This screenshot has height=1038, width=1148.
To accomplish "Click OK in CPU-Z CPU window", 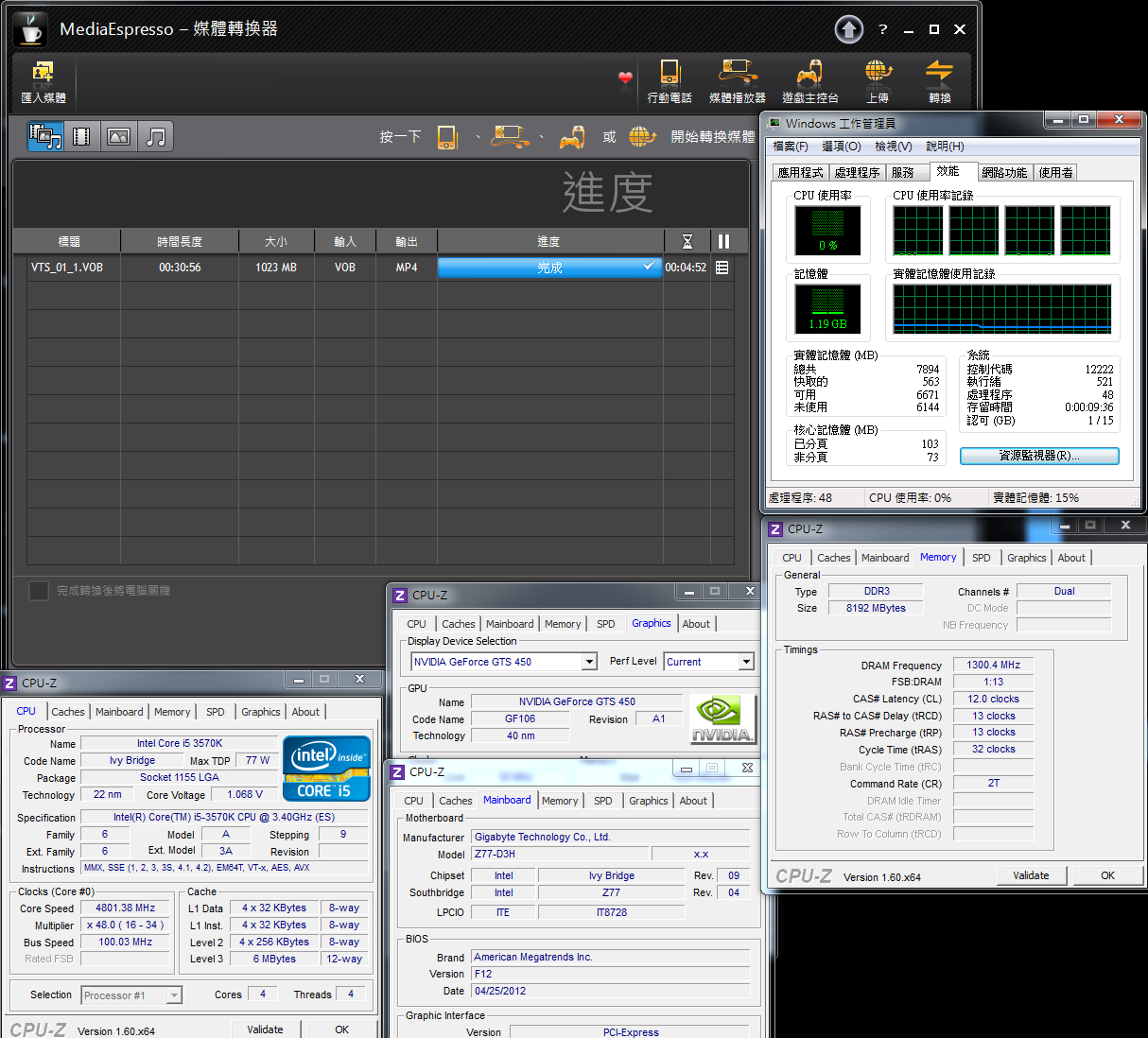I will pyautogui.click(x=341, y=1029).
